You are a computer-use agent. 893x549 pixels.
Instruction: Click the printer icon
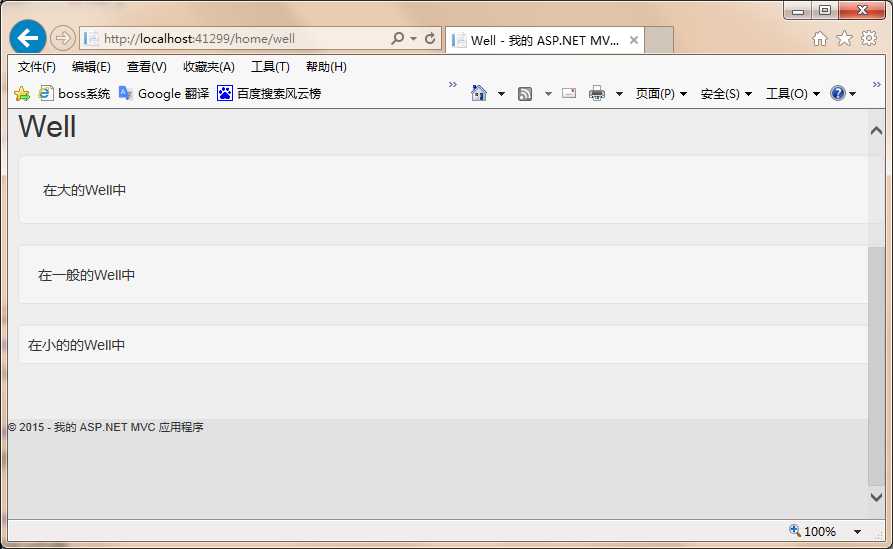597,93
